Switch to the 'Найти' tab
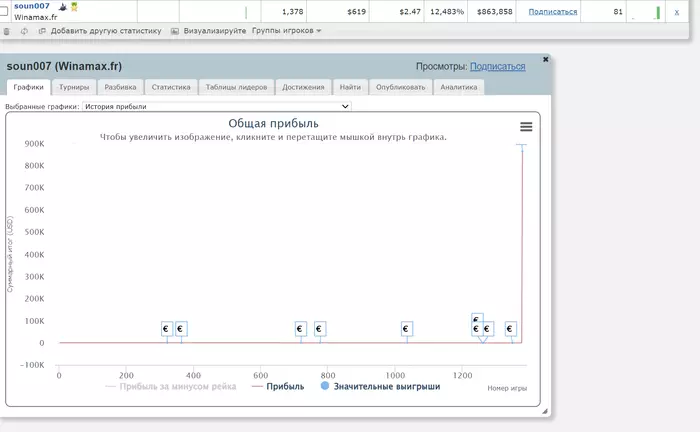Image resolution: width=700 pixels, height=432 pixels. [350, 87]
